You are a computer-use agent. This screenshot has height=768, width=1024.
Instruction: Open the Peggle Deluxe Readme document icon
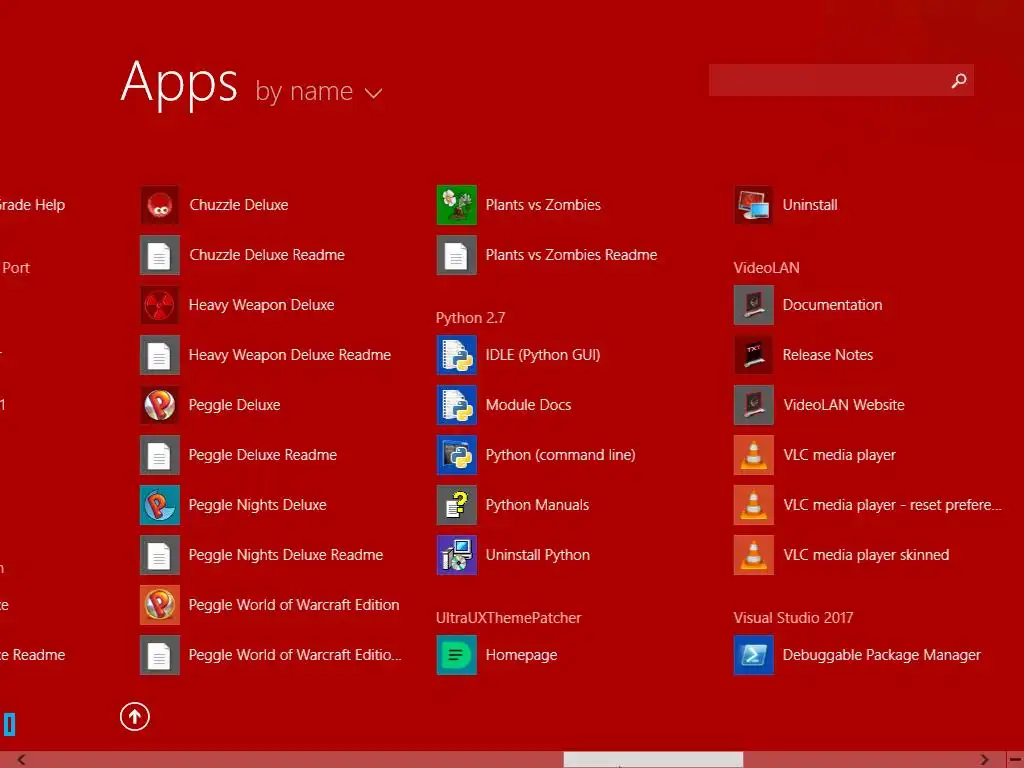(159, 455)
